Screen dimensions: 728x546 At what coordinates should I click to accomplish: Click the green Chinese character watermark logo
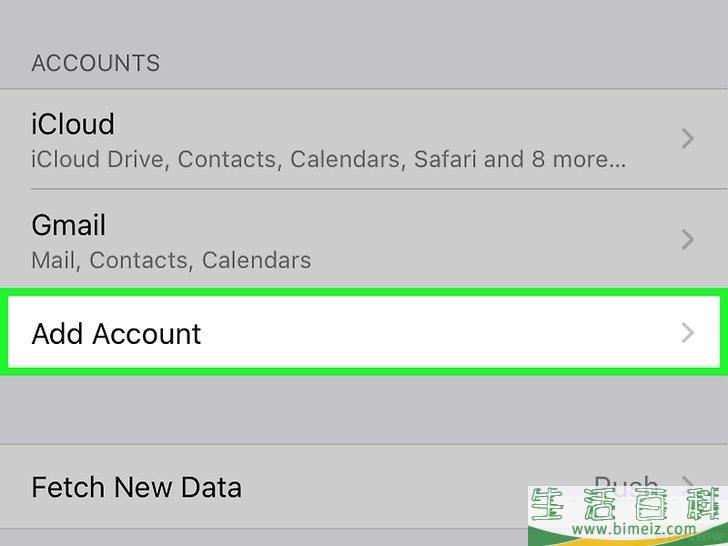point(628,504)
